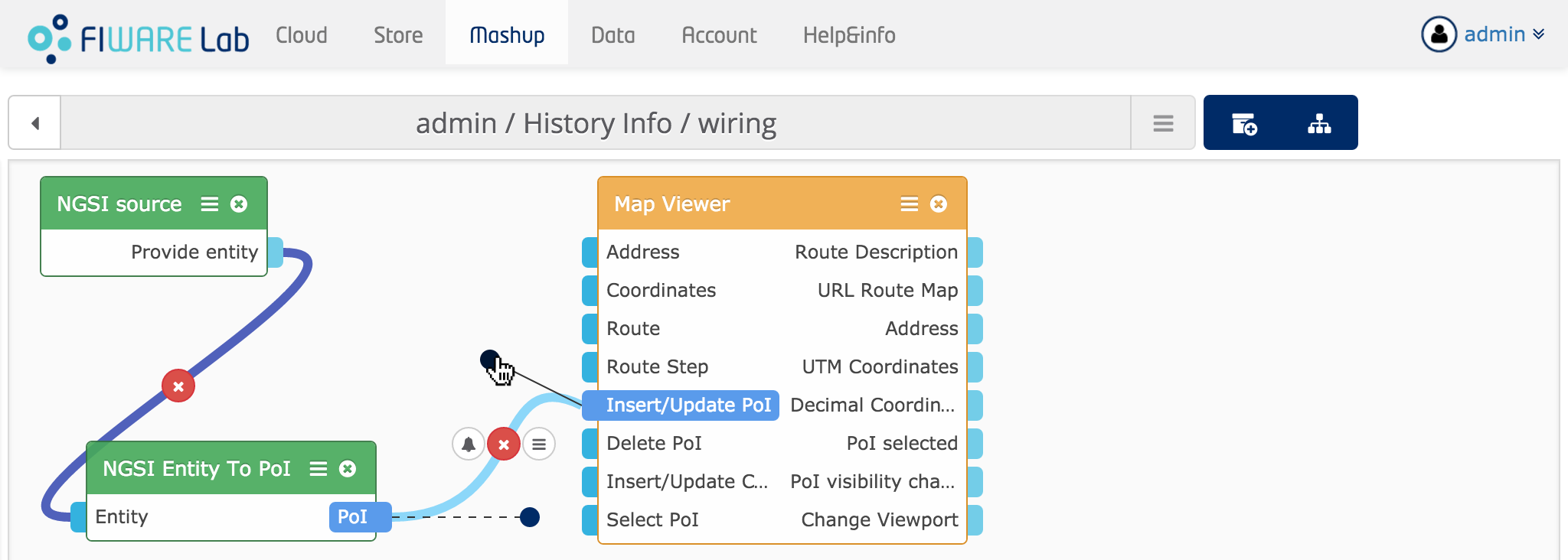Click Route Description output anchor
This screenshot has width=1568, height=560.
pyautogui.click(x=975, y=252)
